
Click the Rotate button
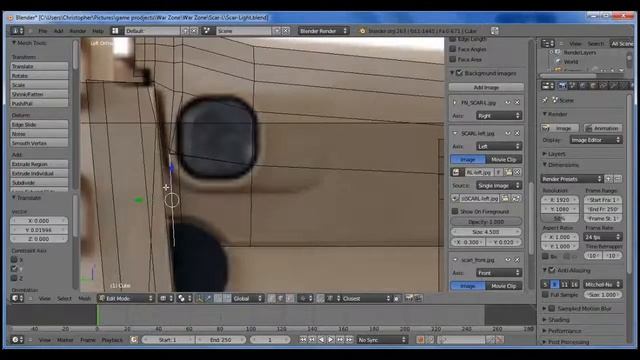point(39,76)
